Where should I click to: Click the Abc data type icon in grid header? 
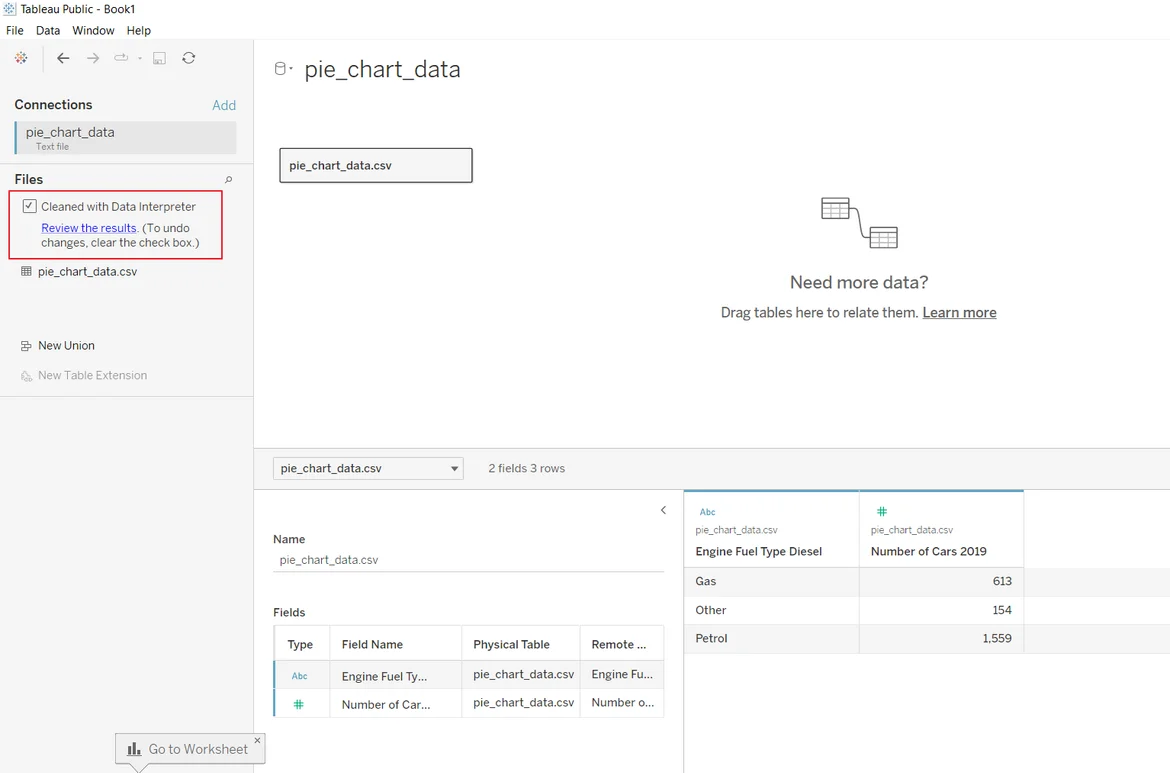point(707,512)
